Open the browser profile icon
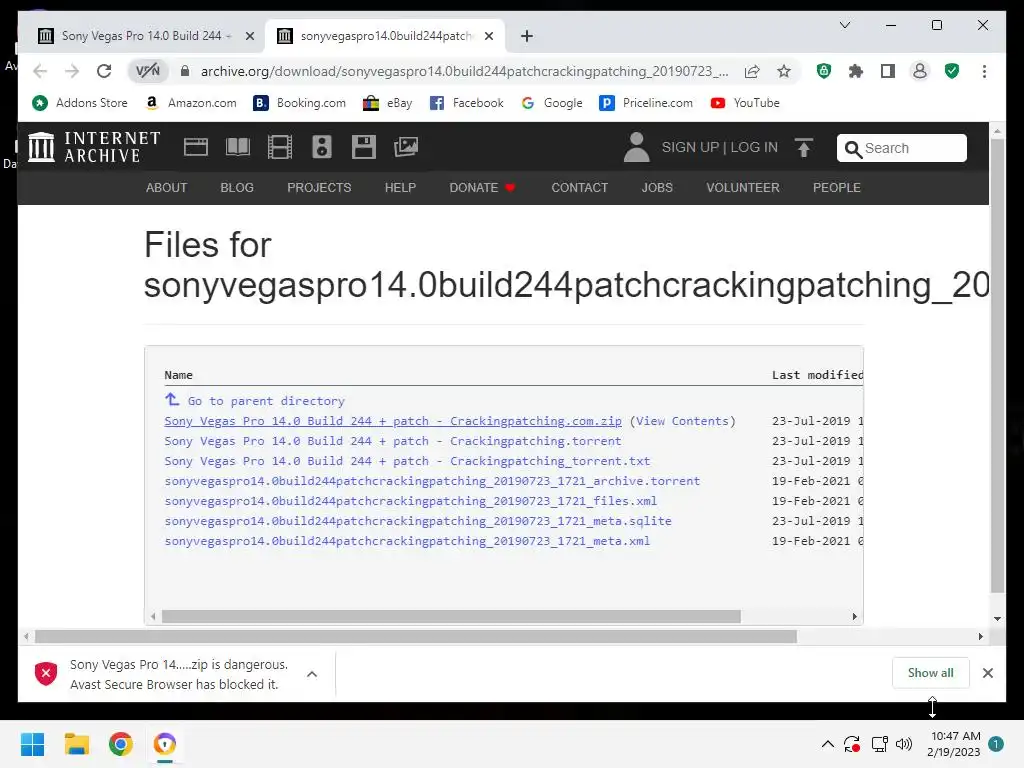This screenshot has width=1024, height=768. point(920,71)
